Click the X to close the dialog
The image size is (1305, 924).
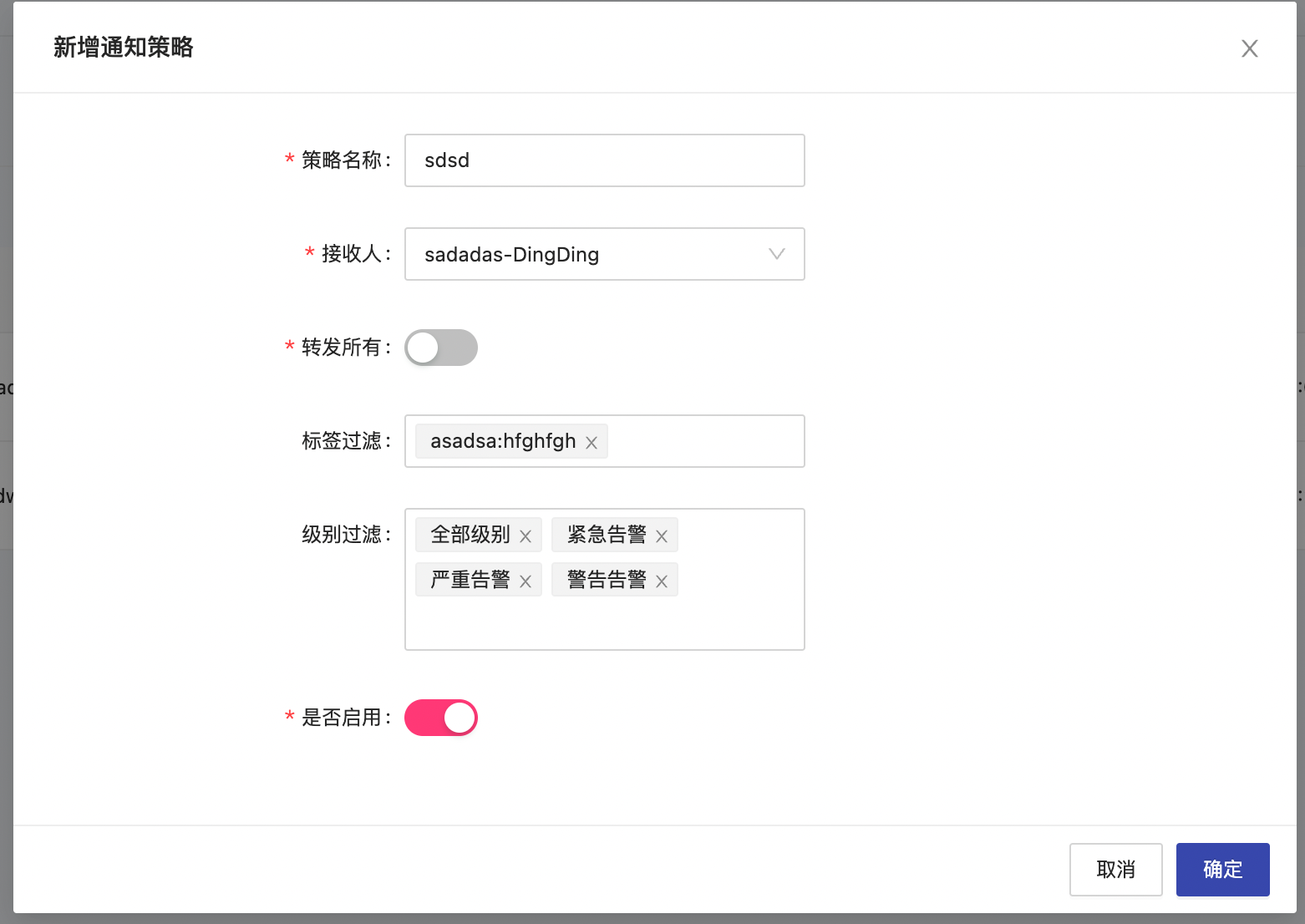[1249, 48]
